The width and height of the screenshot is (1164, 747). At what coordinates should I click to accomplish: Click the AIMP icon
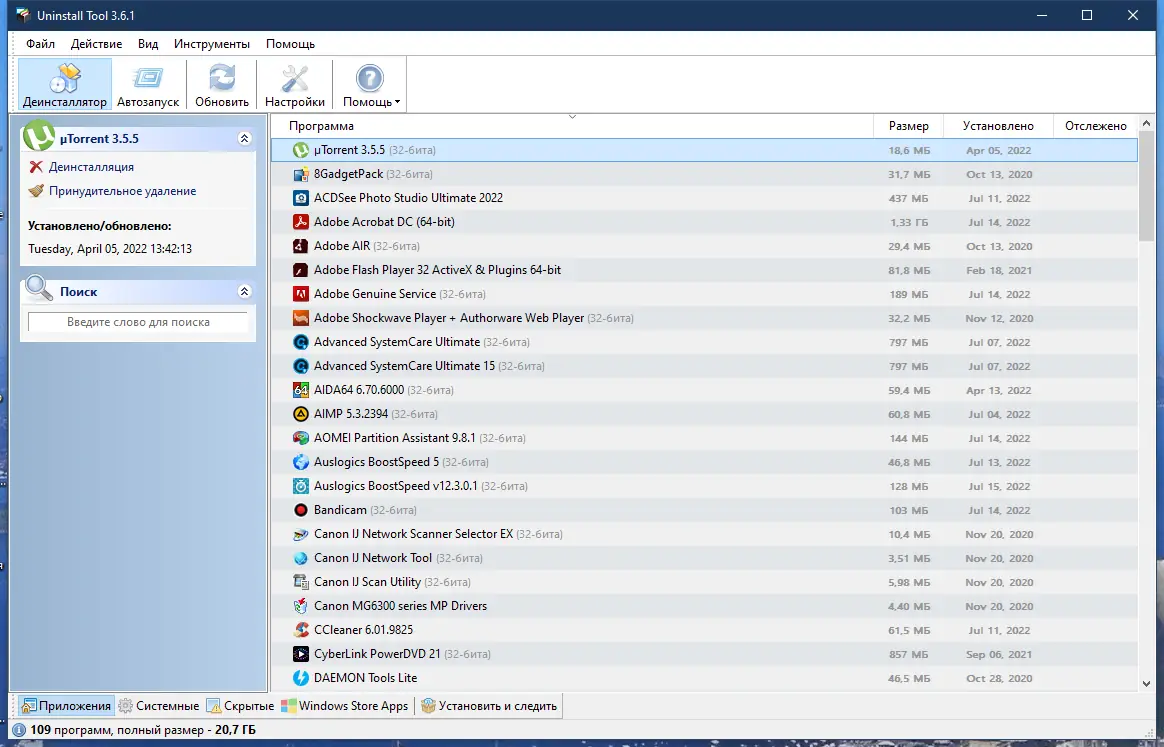301,414
